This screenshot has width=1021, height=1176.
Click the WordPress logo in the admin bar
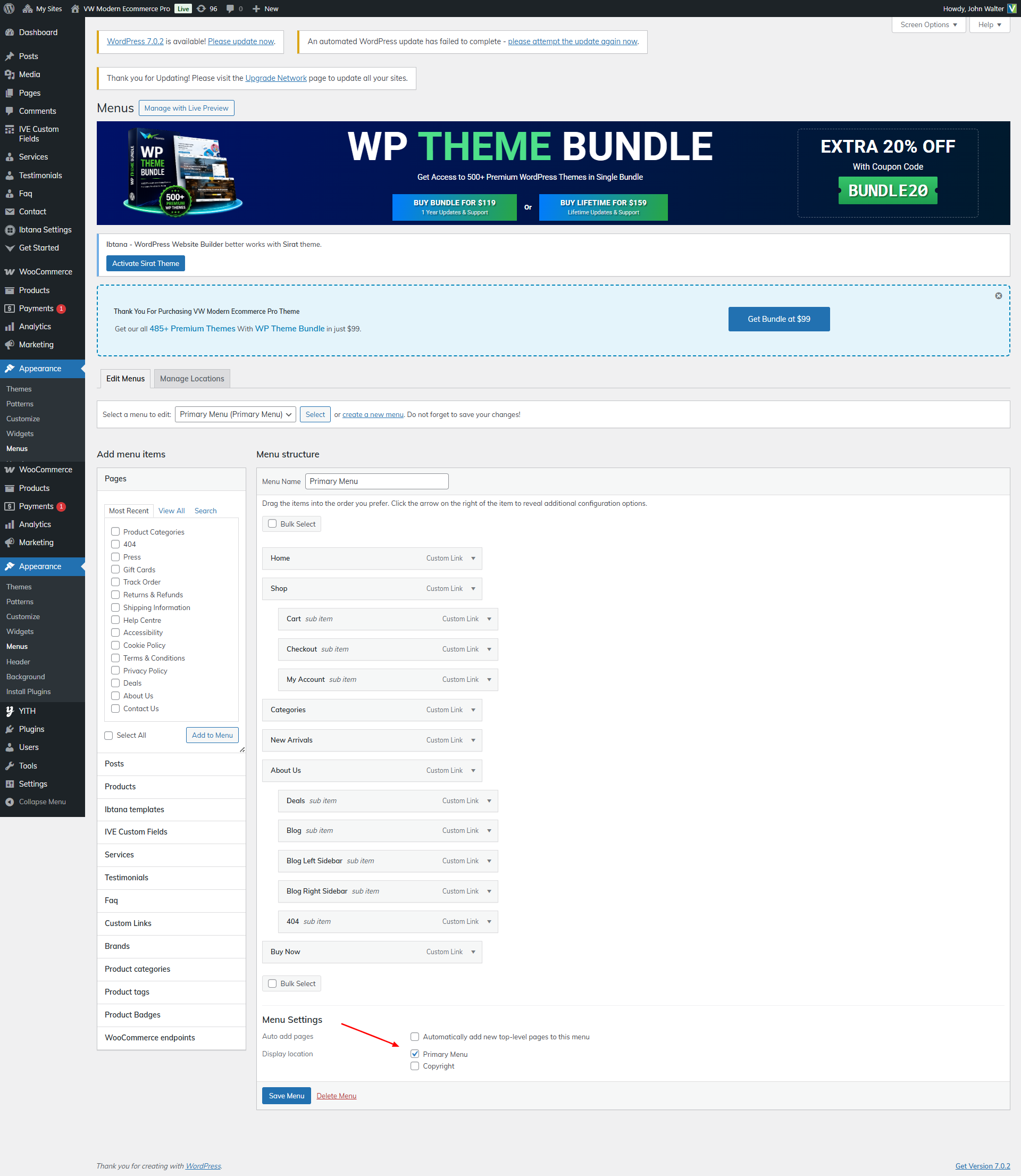tap(9, 9)
